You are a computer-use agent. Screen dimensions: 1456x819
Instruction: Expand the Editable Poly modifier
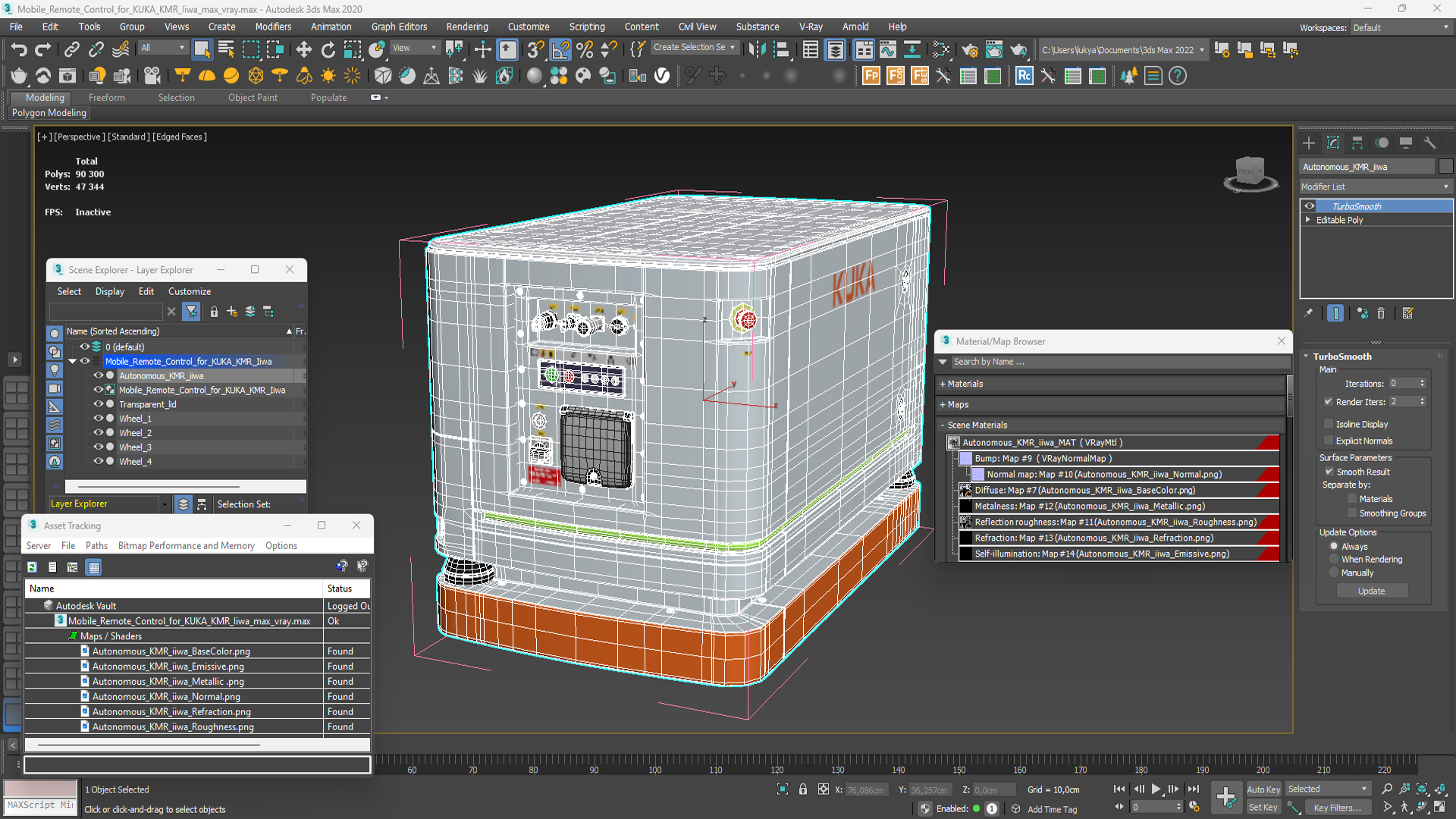(x=1308, y=220)
